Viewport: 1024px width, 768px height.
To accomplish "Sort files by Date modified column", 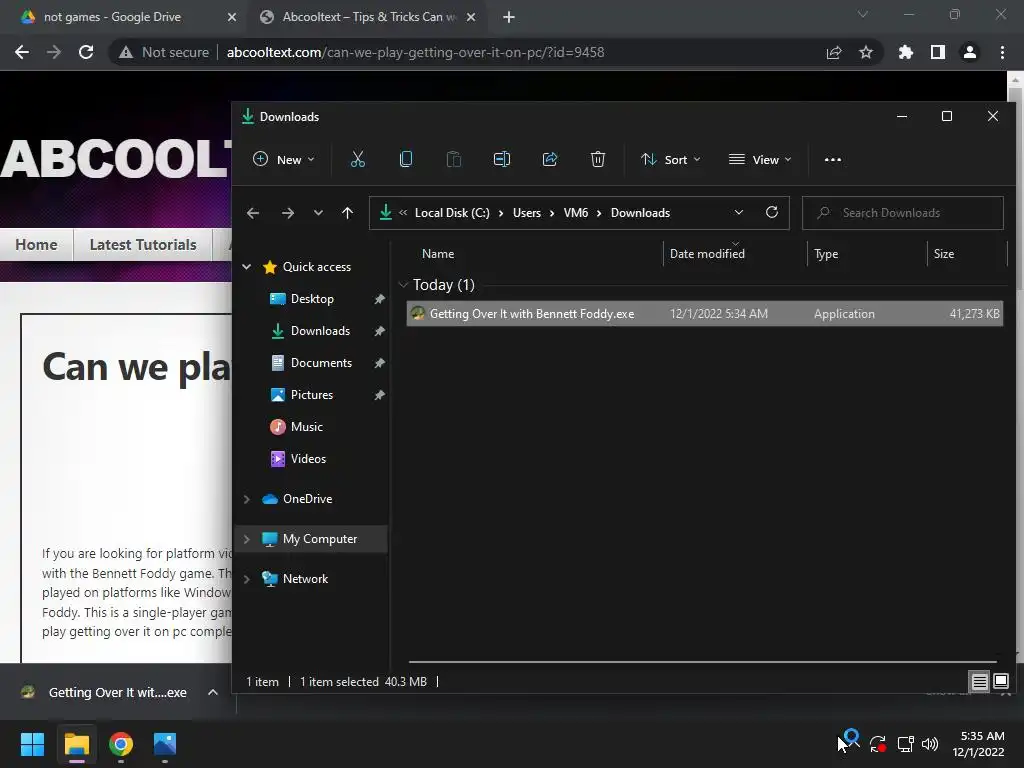I will [707, 254].
